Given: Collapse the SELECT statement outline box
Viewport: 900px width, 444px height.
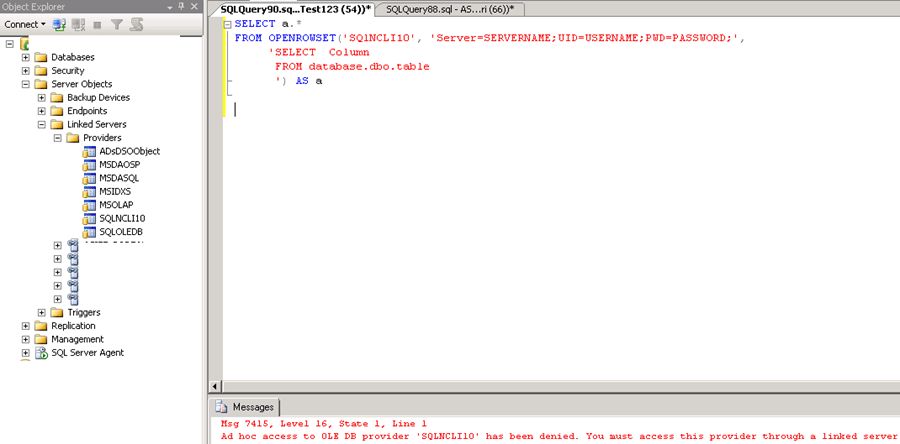Looking at the screenshot, I should [x=228, y=25].
